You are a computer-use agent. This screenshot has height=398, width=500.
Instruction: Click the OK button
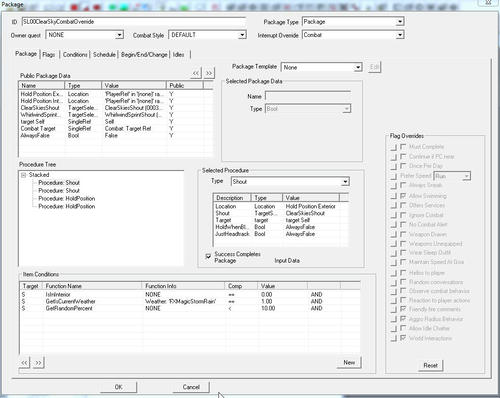click(118, 387)
